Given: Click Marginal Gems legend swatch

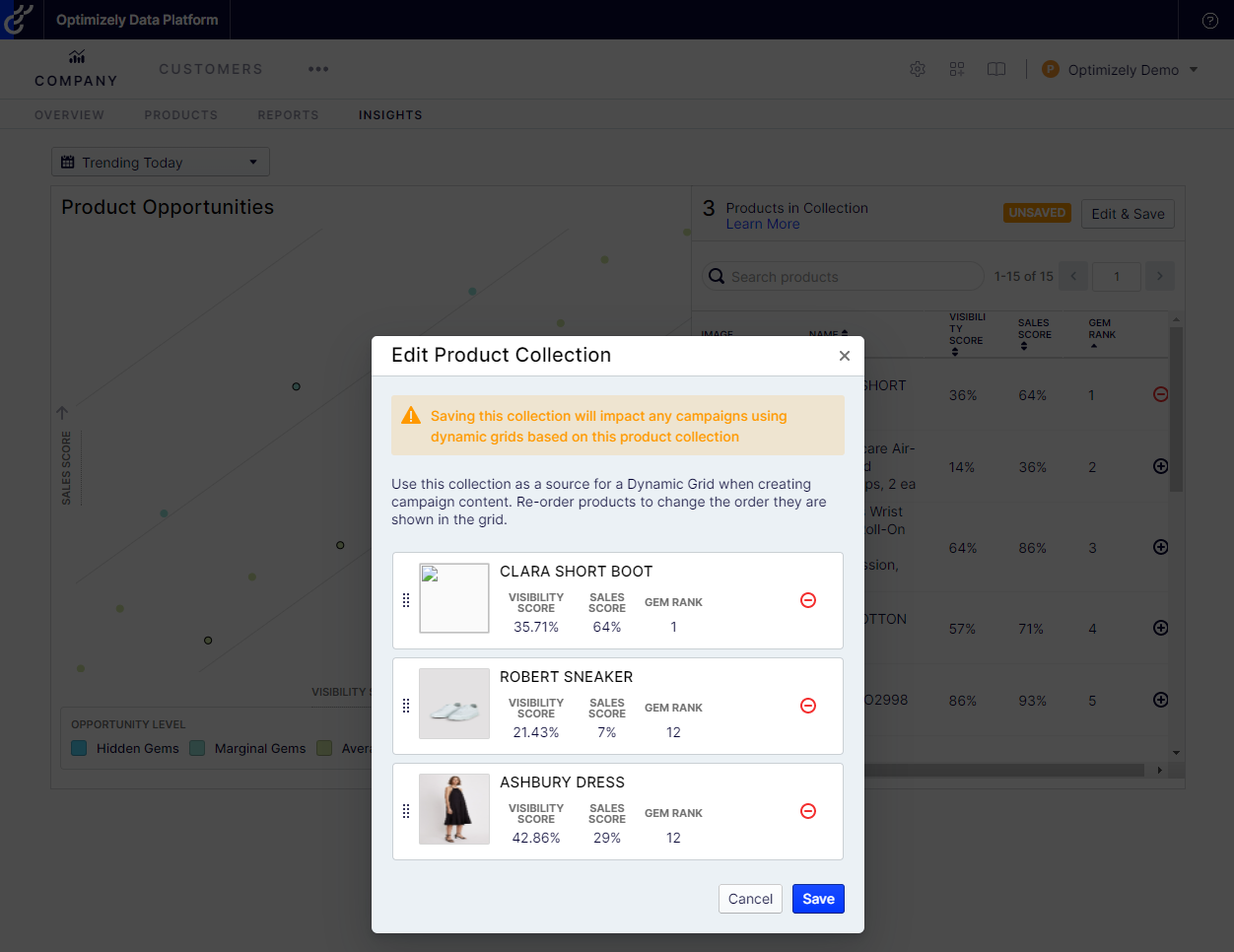Looking at the screenshot, I should 197,748.
